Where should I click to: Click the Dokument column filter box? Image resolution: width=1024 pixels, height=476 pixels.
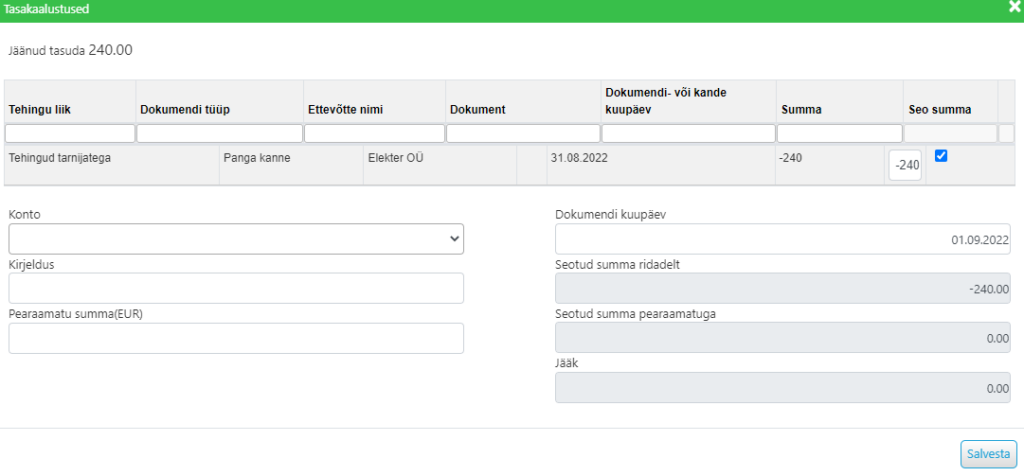pos(523,134)
